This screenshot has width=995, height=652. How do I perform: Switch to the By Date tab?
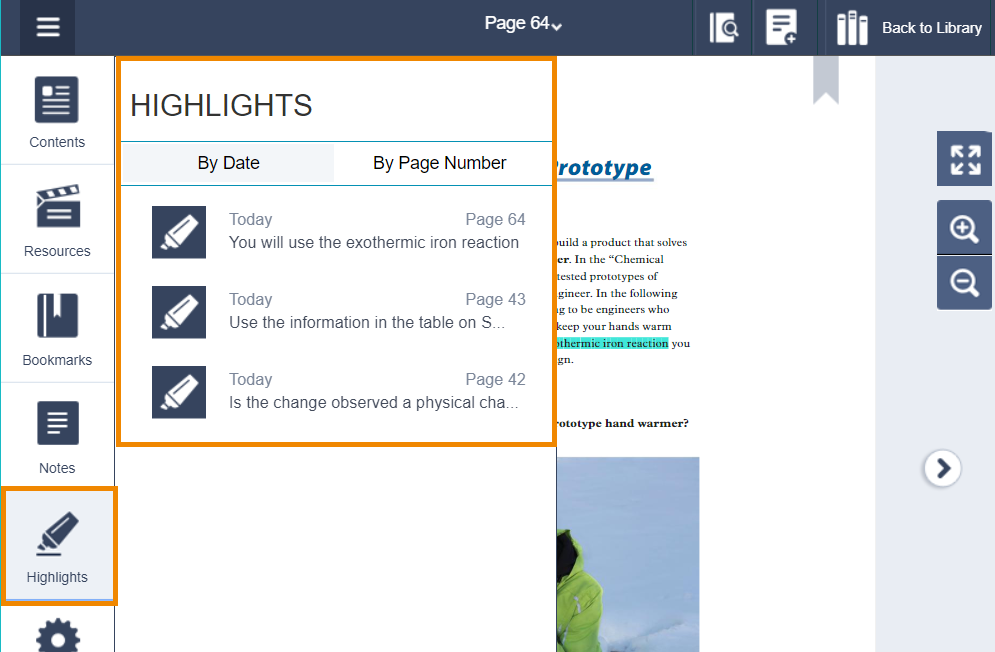coord(228,163)
